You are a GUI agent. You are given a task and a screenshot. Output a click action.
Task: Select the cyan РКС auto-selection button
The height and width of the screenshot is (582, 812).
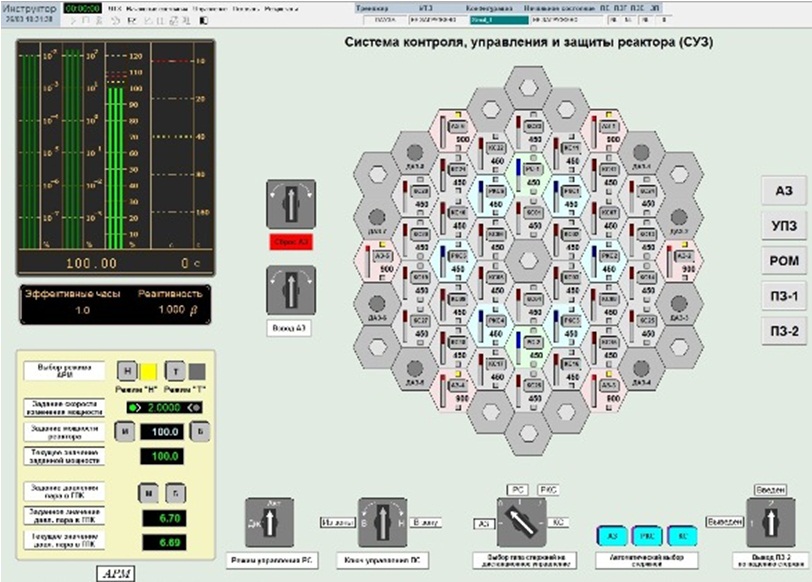pos(647,536)
